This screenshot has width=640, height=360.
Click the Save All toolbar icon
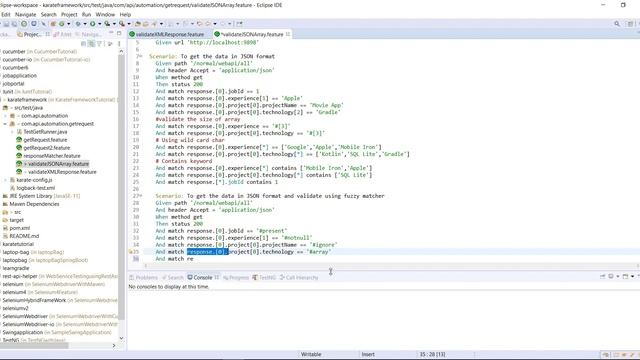point(14,24)
